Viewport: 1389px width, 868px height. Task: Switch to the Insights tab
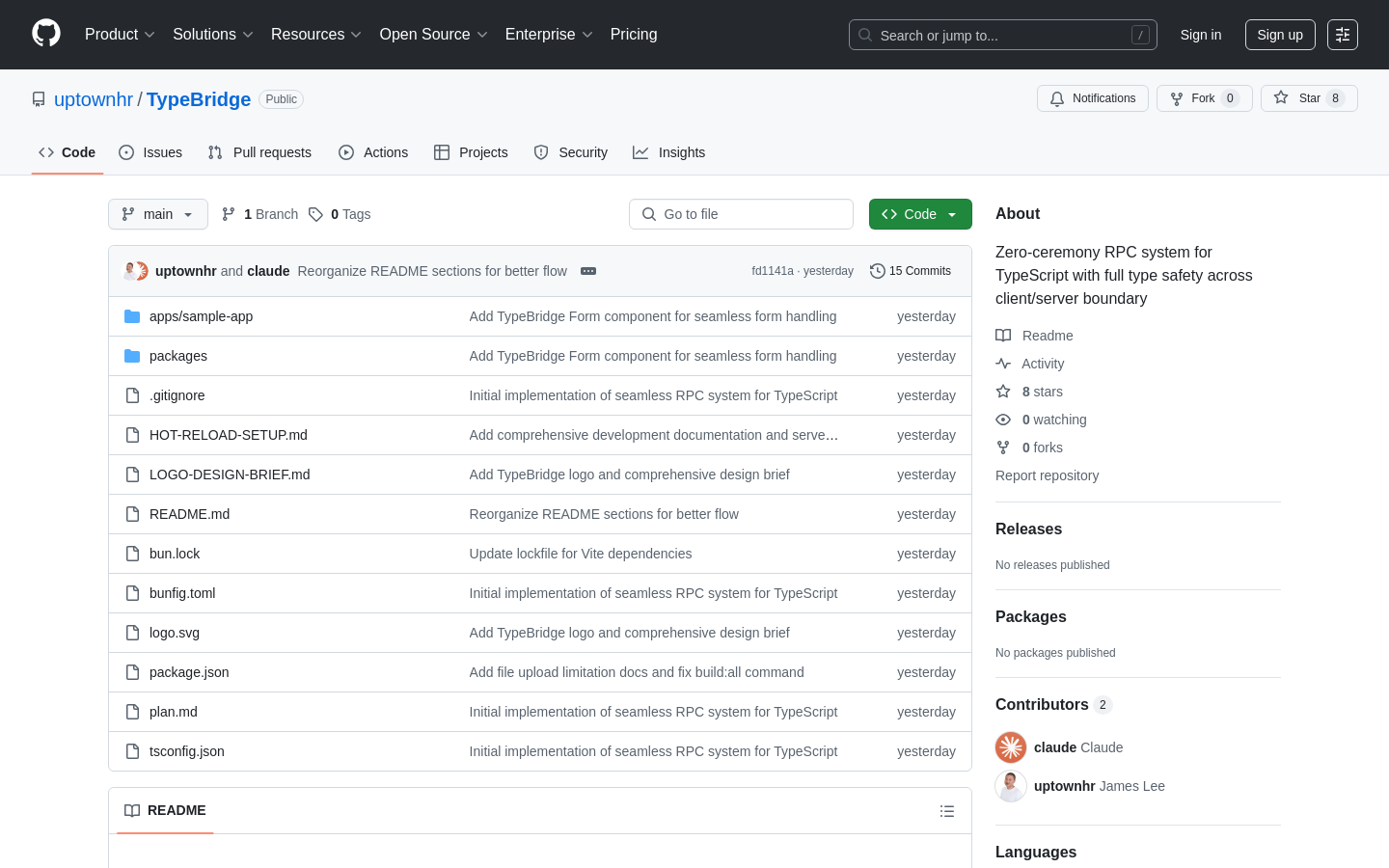click(x=669, y=152)
